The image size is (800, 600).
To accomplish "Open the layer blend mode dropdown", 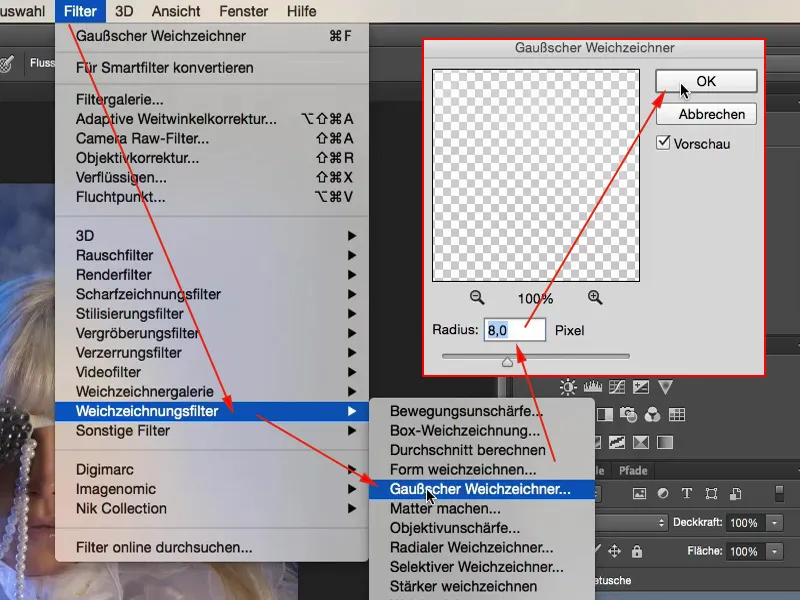I will coord(631,522).
